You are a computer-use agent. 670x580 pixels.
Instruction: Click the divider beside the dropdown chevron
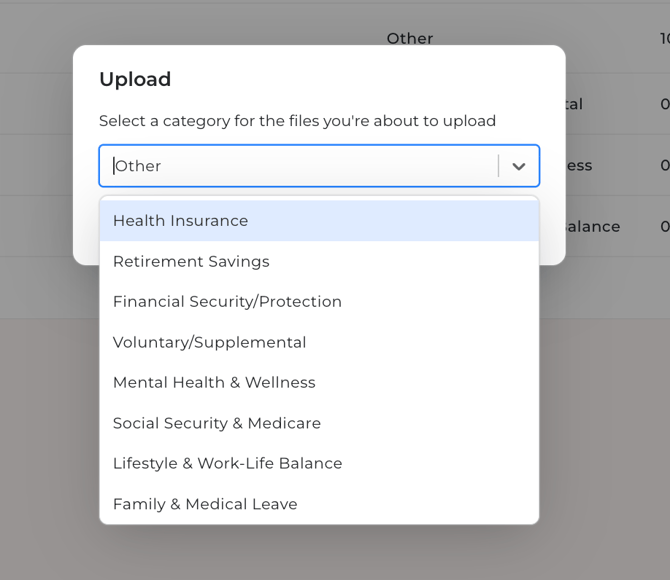[498, 166]
